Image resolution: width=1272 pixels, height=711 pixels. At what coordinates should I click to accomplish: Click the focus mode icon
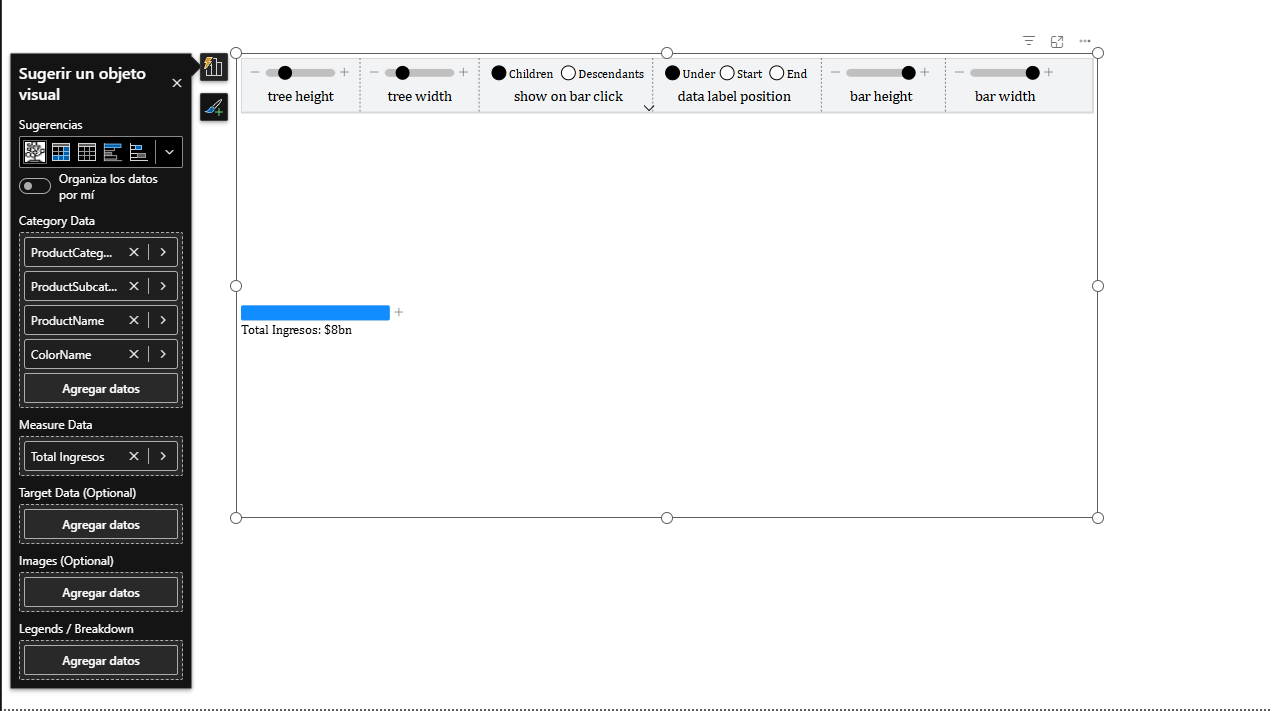1057,41
